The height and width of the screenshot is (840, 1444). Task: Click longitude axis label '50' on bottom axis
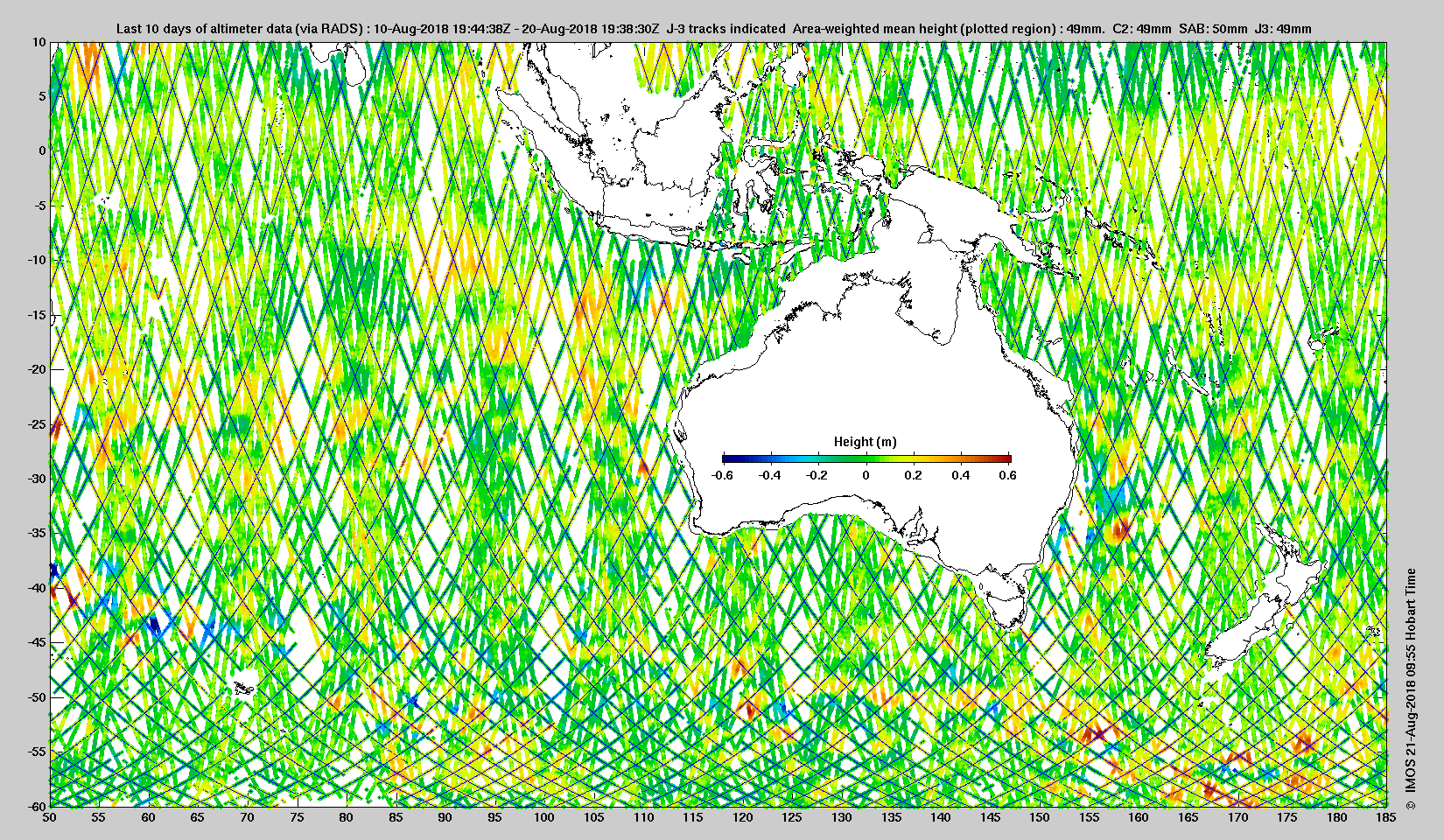tap(50, 817)
